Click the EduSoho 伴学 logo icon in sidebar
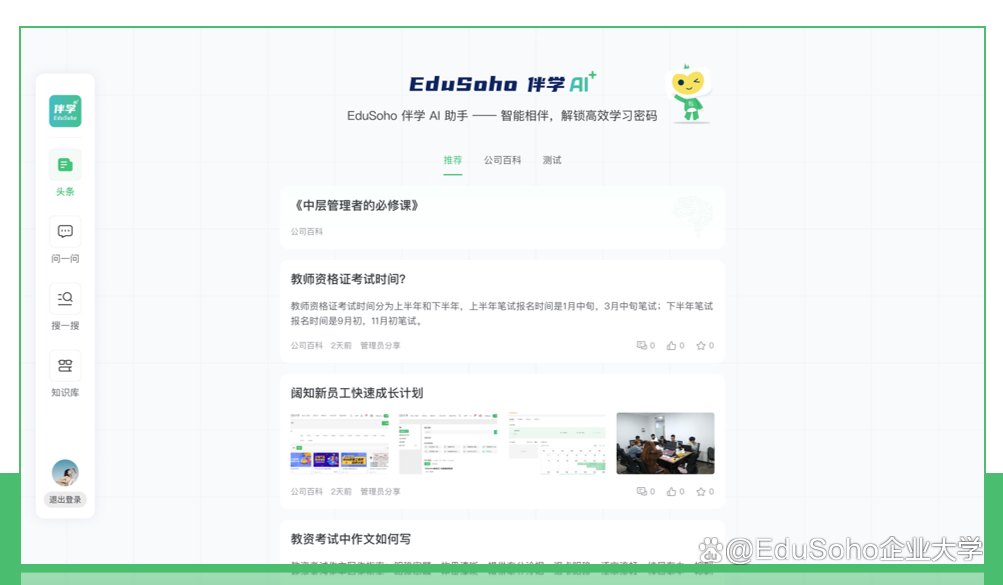 coord(65,111)
